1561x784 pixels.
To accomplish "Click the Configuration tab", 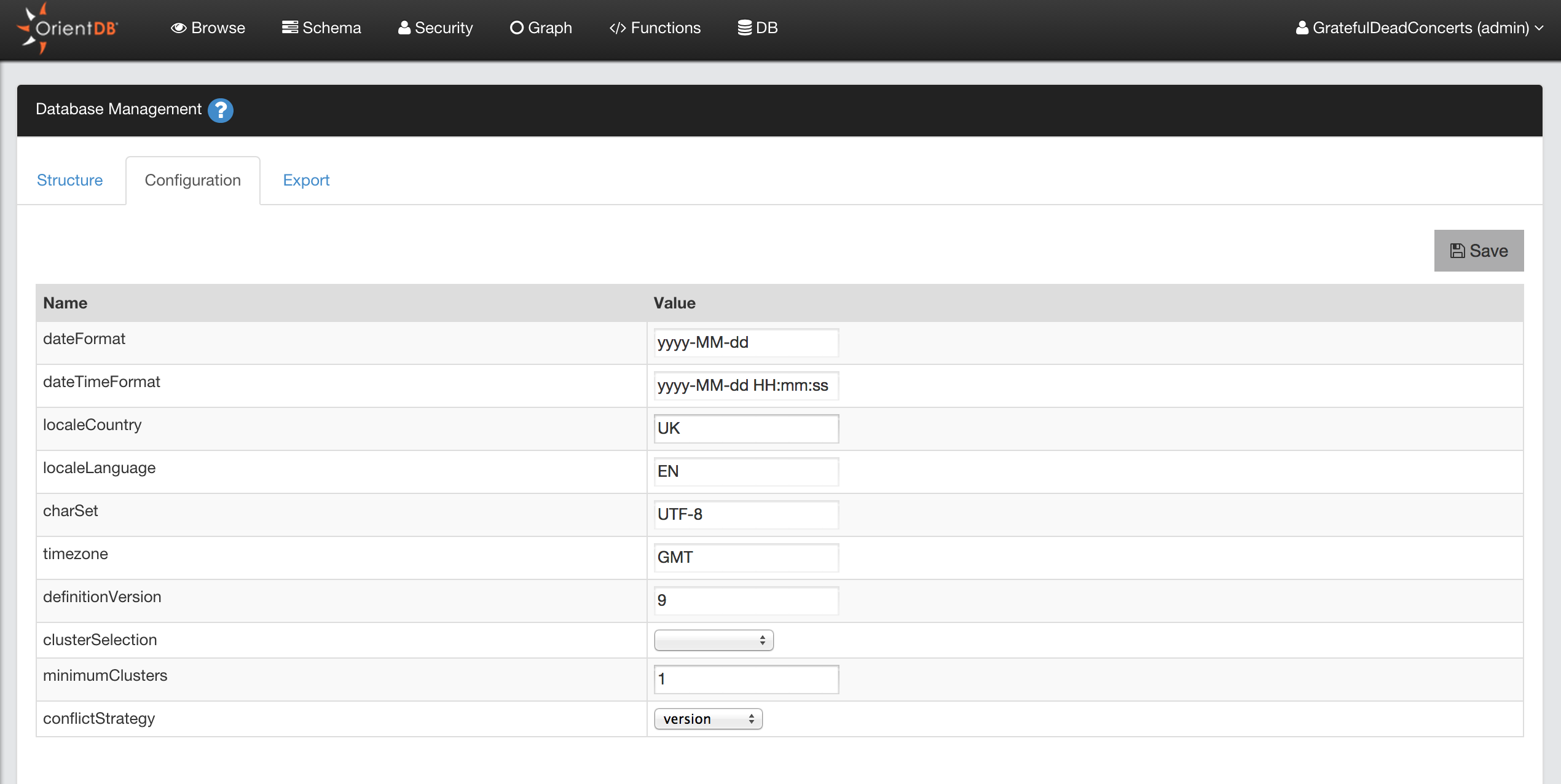I will click(x=192, y=180).
